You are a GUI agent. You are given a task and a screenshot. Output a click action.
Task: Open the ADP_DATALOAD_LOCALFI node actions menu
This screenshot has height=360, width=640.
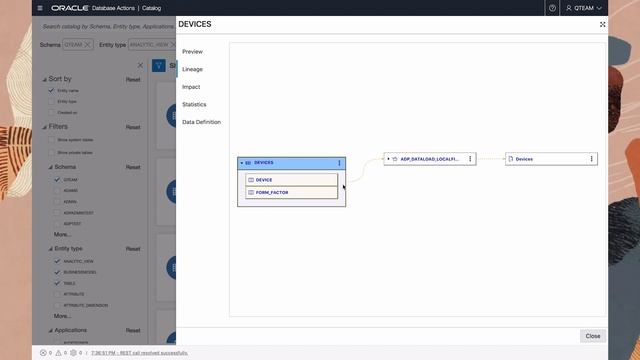point(470,159)
